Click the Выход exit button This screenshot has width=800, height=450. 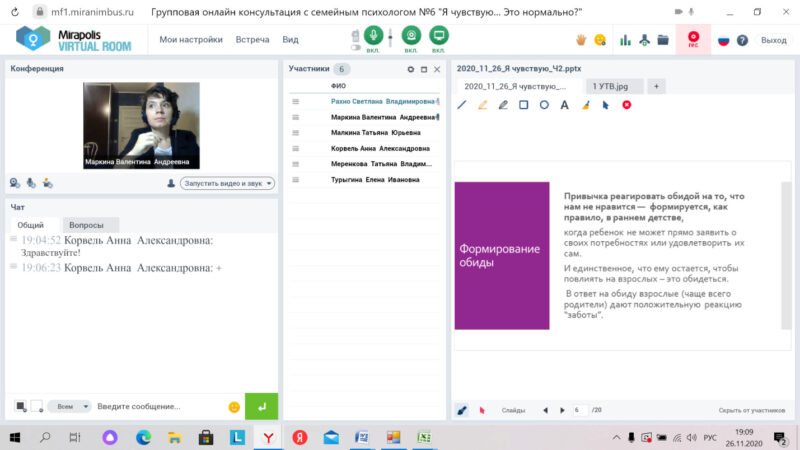773,40
